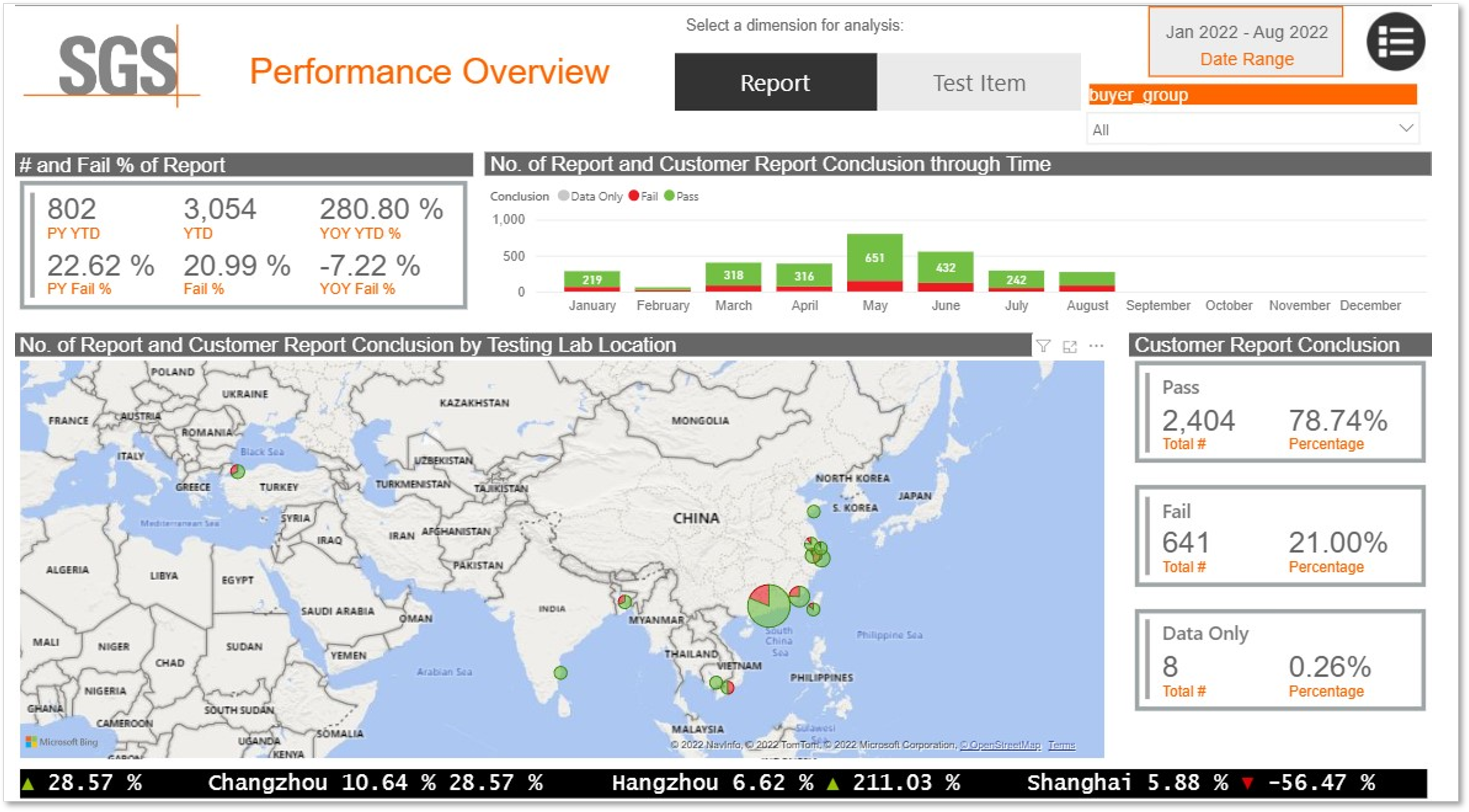Switch to the Test Item tab
This screenshot has height=812, width=1469.
[x=979, y=83]
